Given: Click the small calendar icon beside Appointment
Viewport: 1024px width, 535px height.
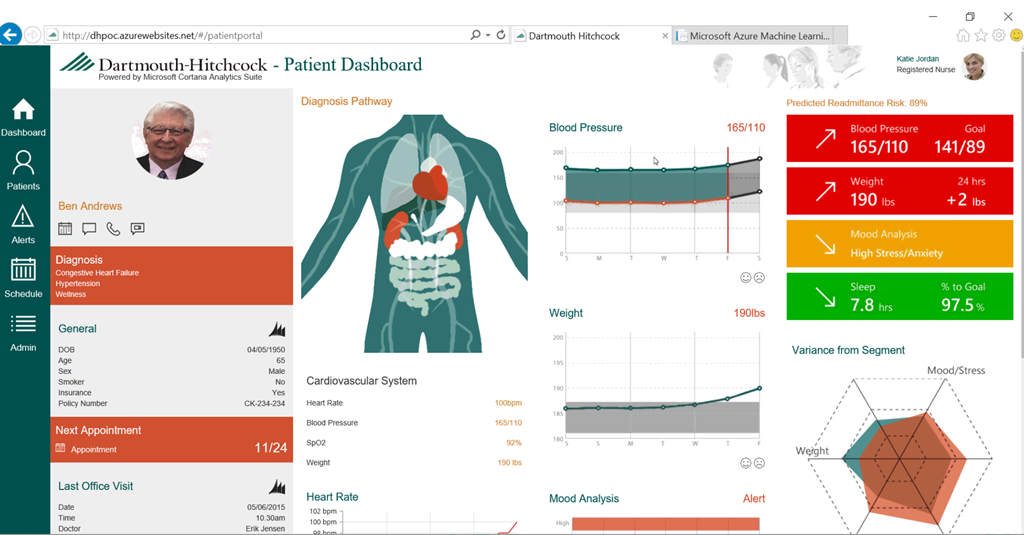Looking at the screenshot, I should 61,448.
